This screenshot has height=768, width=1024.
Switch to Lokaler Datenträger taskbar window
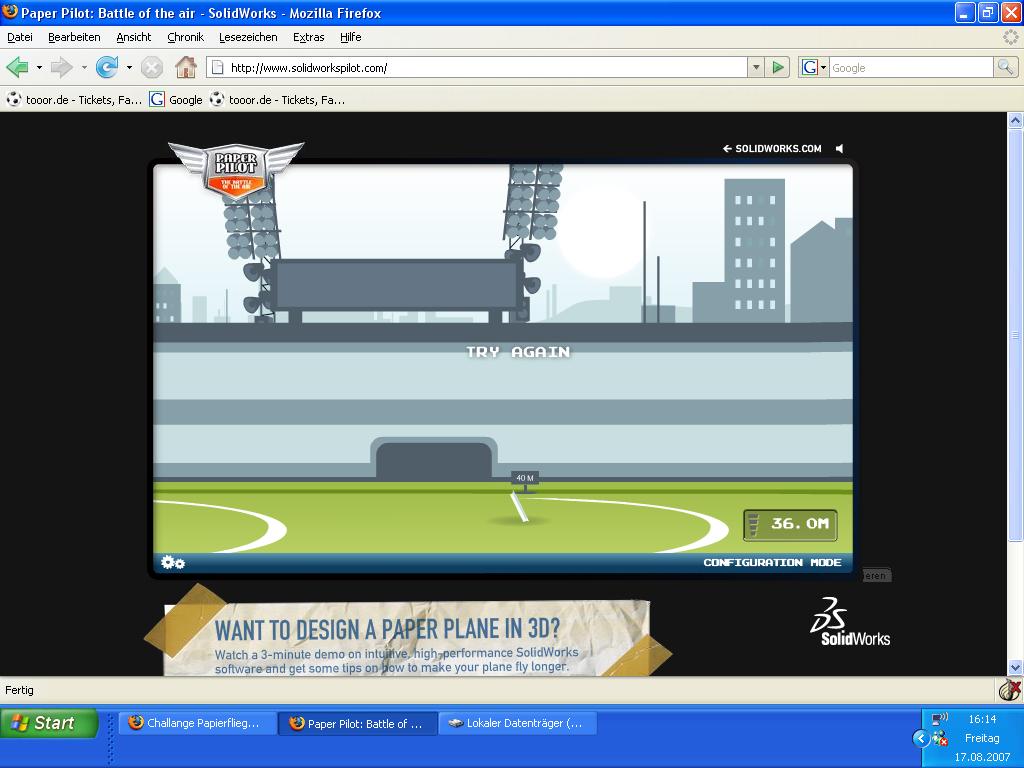517,723
